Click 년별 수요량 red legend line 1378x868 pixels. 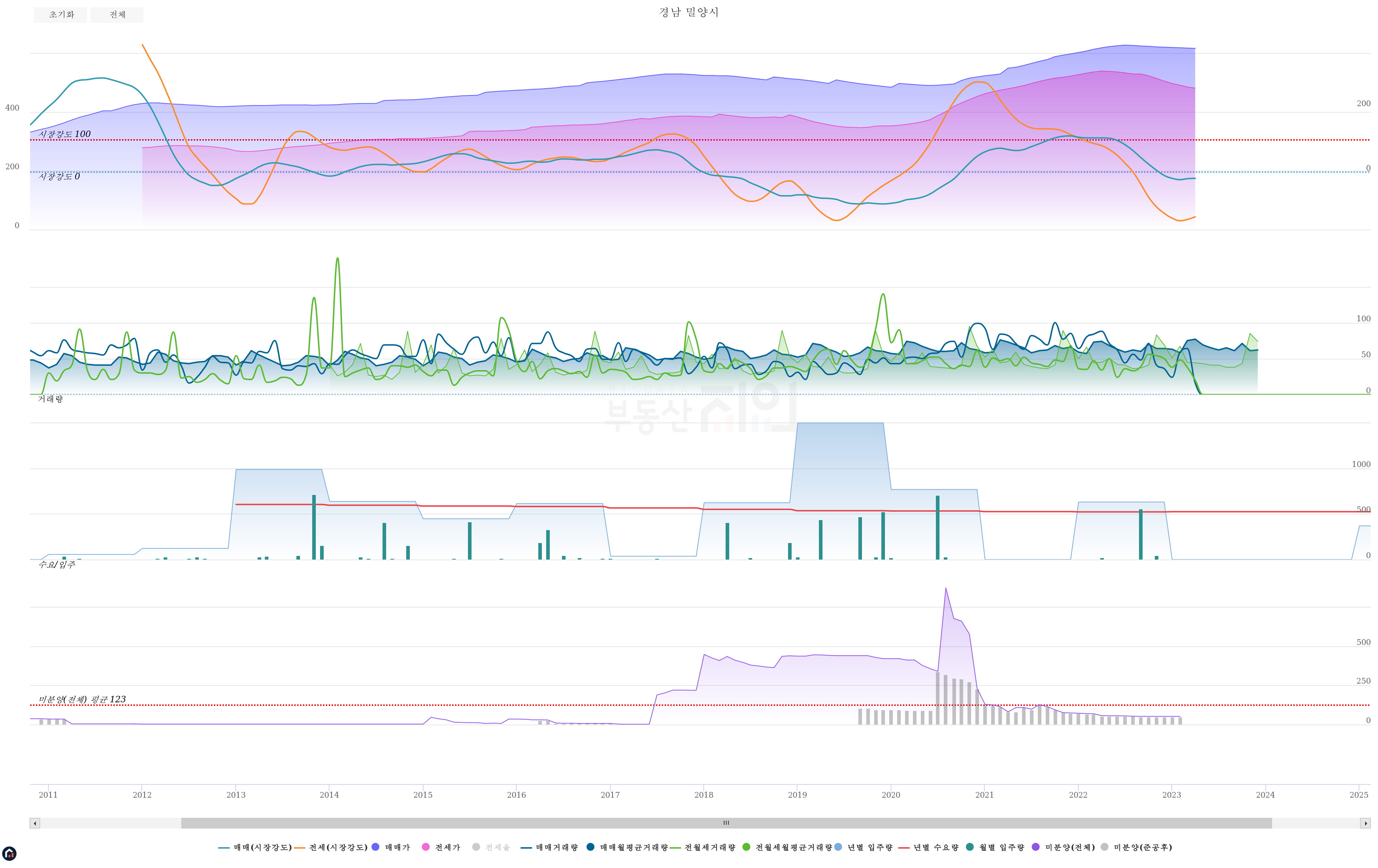click(904, 848)
